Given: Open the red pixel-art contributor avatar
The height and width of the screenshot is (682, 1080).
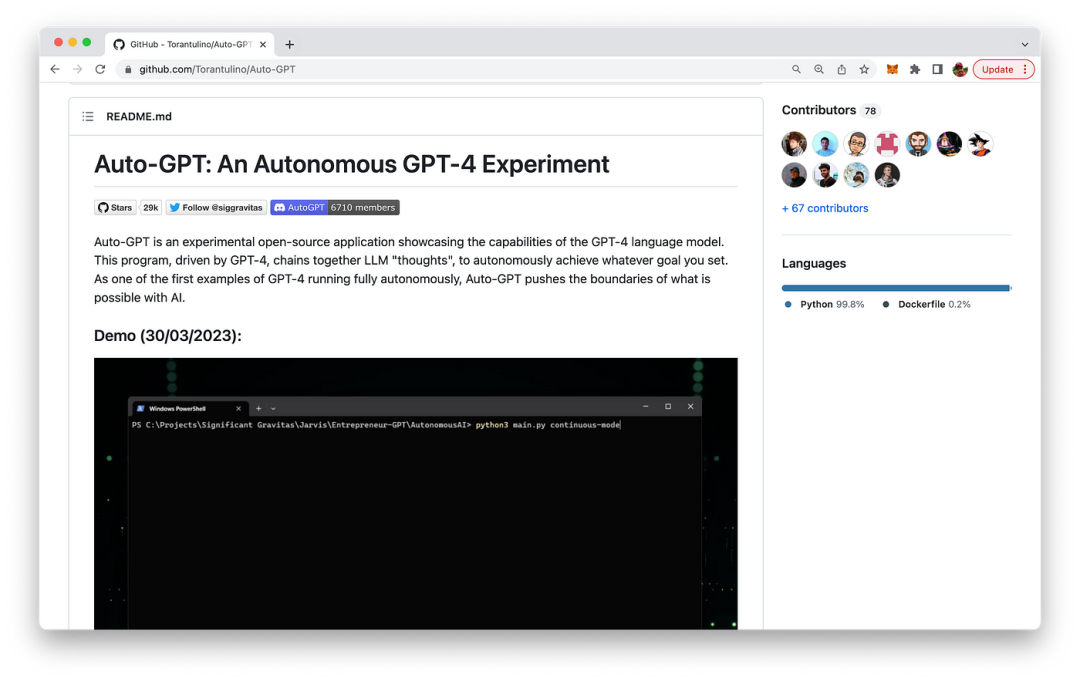Looking at the screenshot, I should click(887, 144).
